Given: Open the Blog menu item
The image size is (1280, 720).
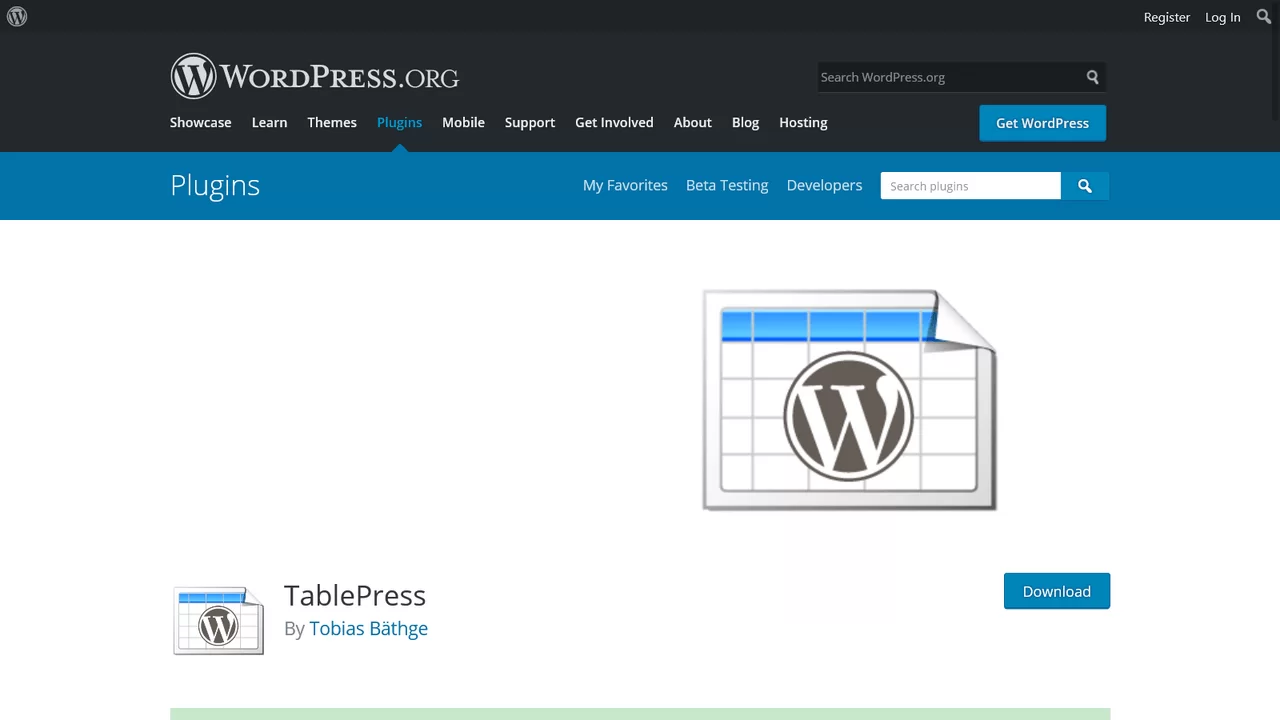Looking at the screenshot, I should [x=745, y=122].
